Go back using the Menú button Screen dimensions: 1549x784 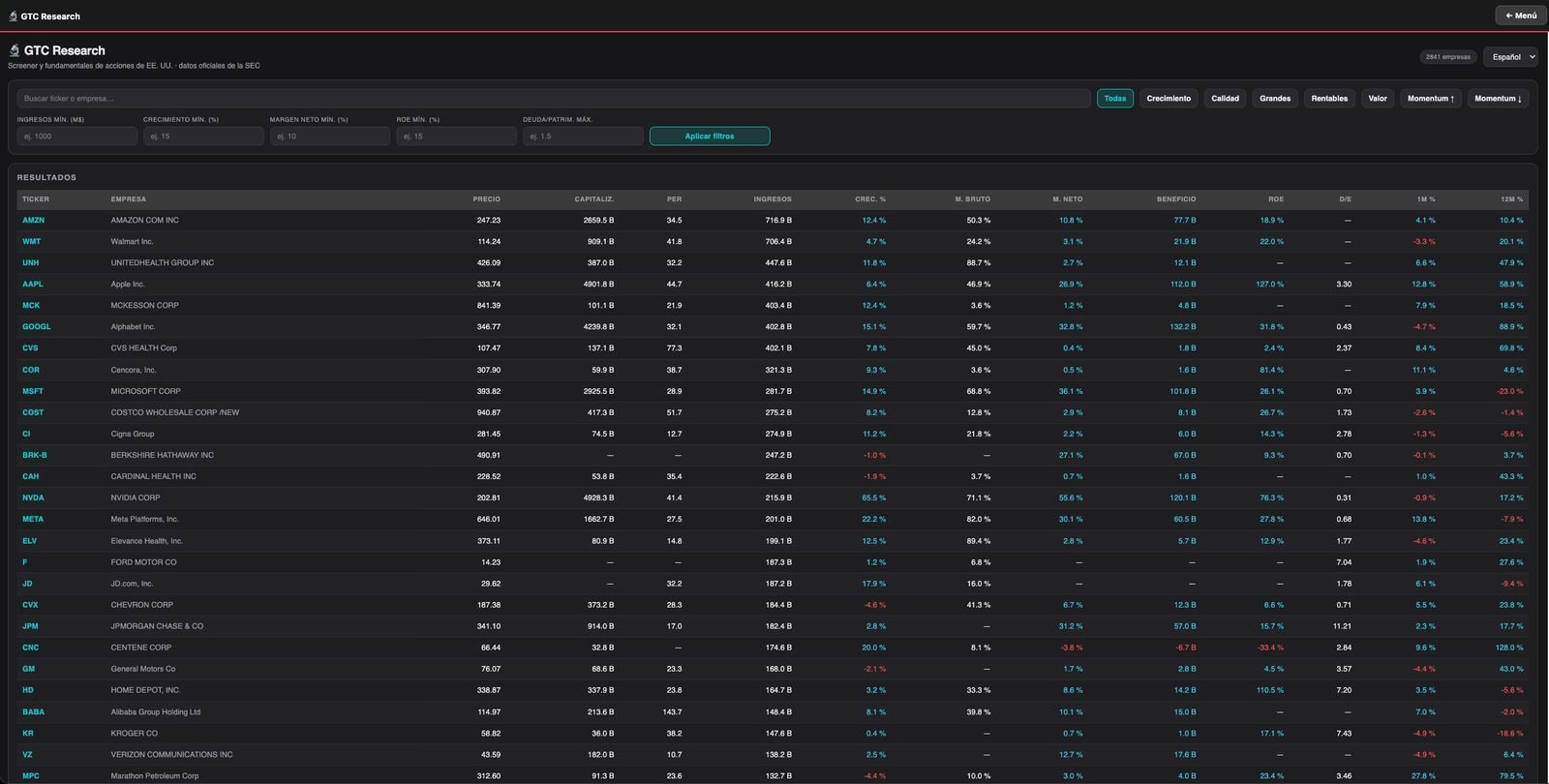[x=1521, y=15]
